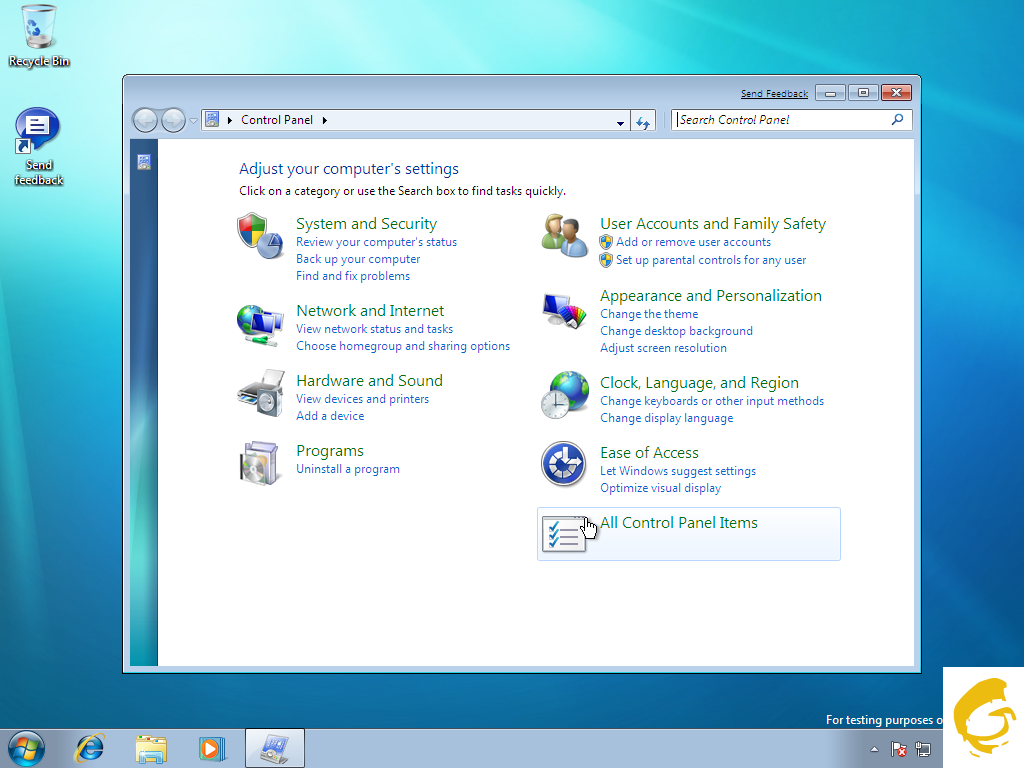Screen dimensions: 1024x768
Task: Expand the arrow after Control Panel breadcrumb
Action: tap(325, 120)
